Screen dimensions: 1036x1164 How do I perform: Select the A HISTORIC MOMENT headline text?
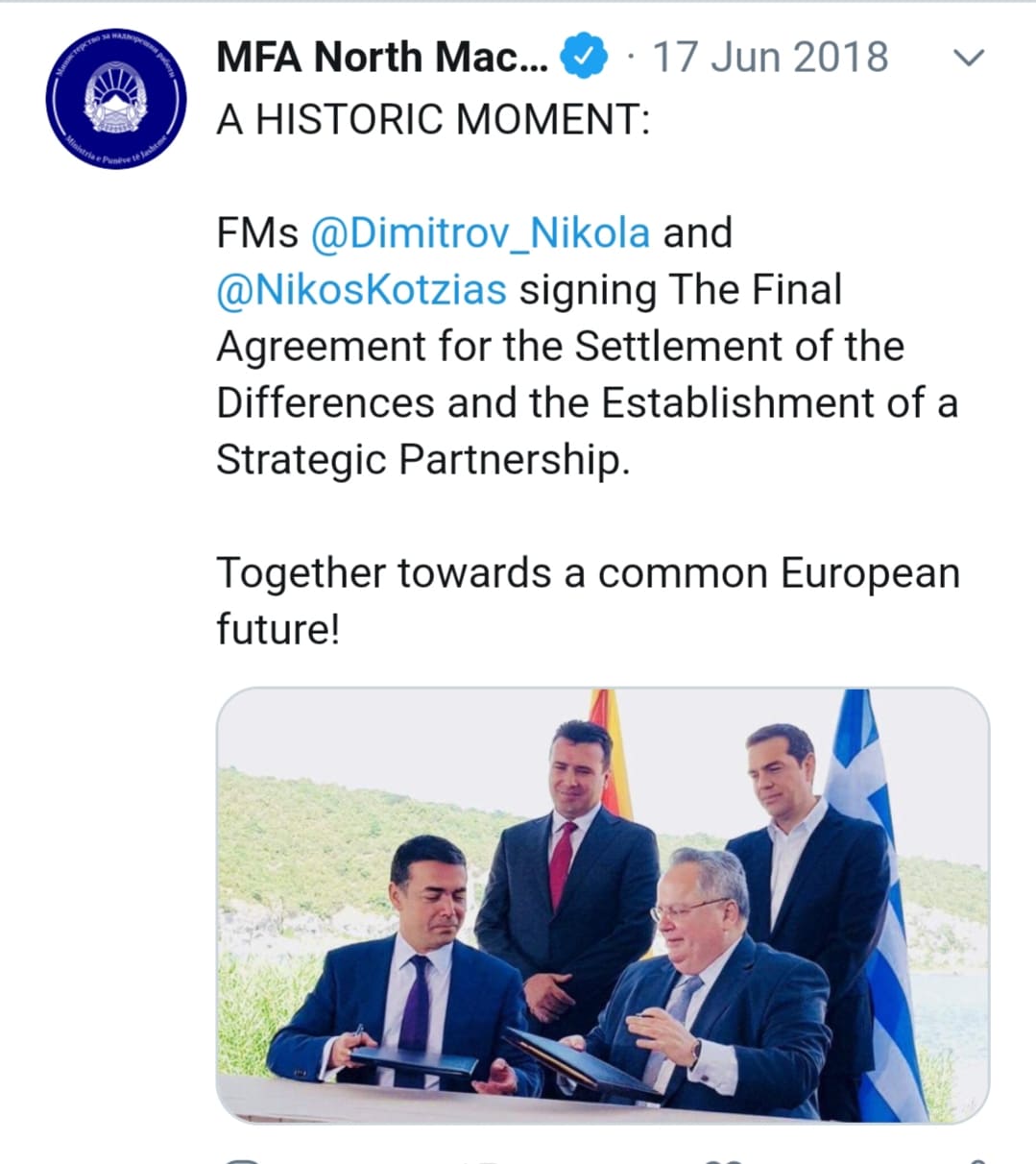tap(433, 120)
